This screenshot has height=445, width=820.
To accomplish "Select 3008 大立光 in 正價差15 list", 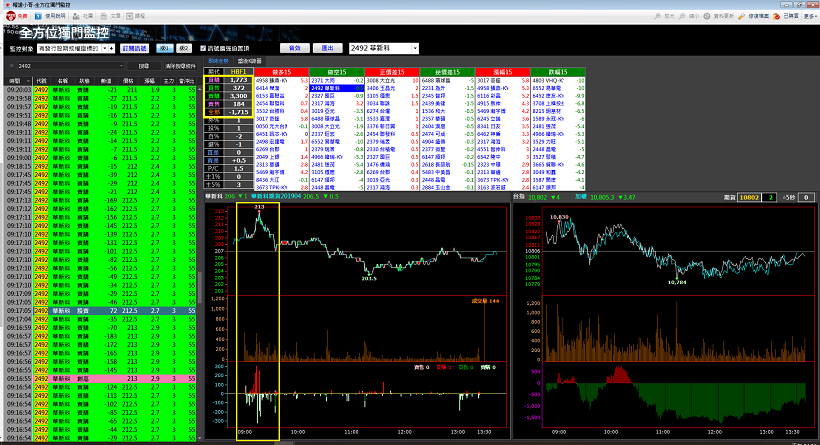I will (392, 81).
